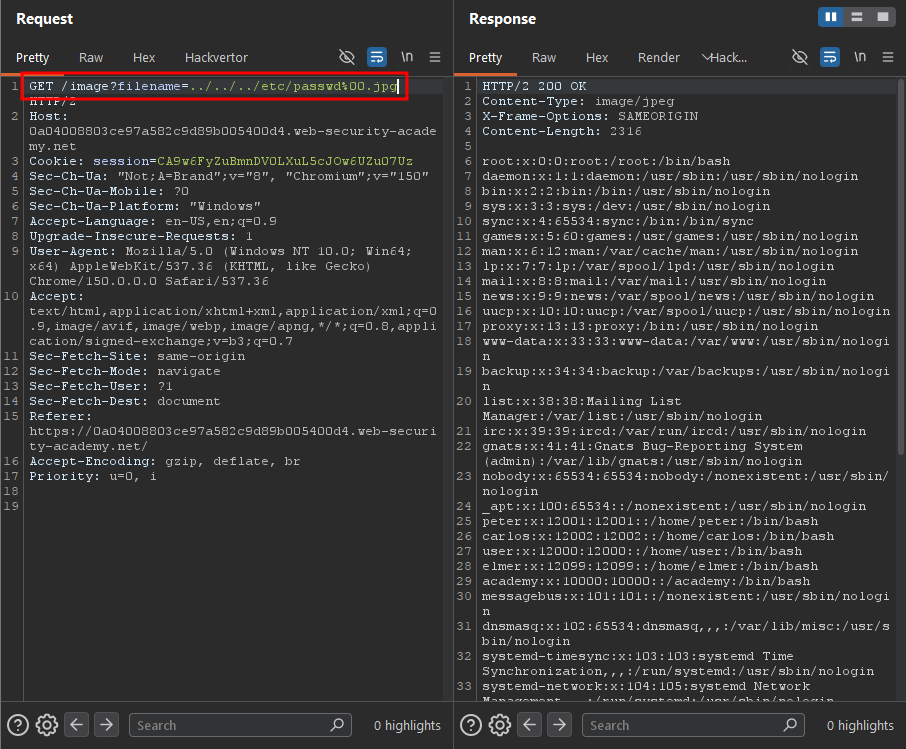Click the GET /image?filename request line
The height and width of the screenshot is (749, 906).
tap(214, 86)
